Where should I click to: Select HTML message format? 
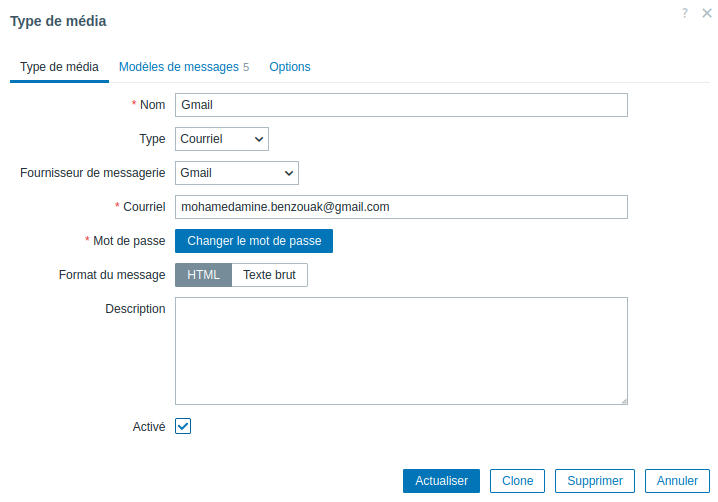(x=203, y=275)
